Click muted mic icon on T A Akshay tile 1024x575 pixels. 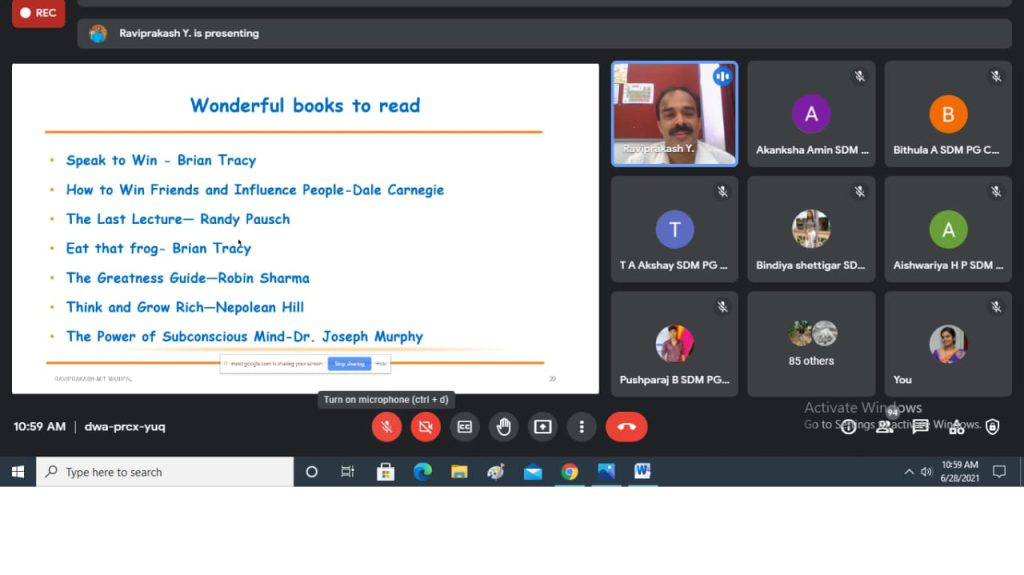pos(722,191)
